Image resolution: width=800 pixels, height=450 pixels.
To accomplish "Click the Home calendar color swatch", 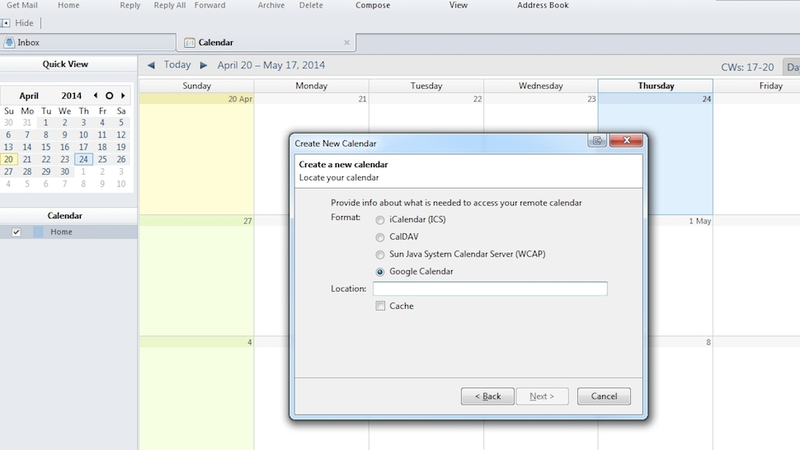I will click(38, 232).
